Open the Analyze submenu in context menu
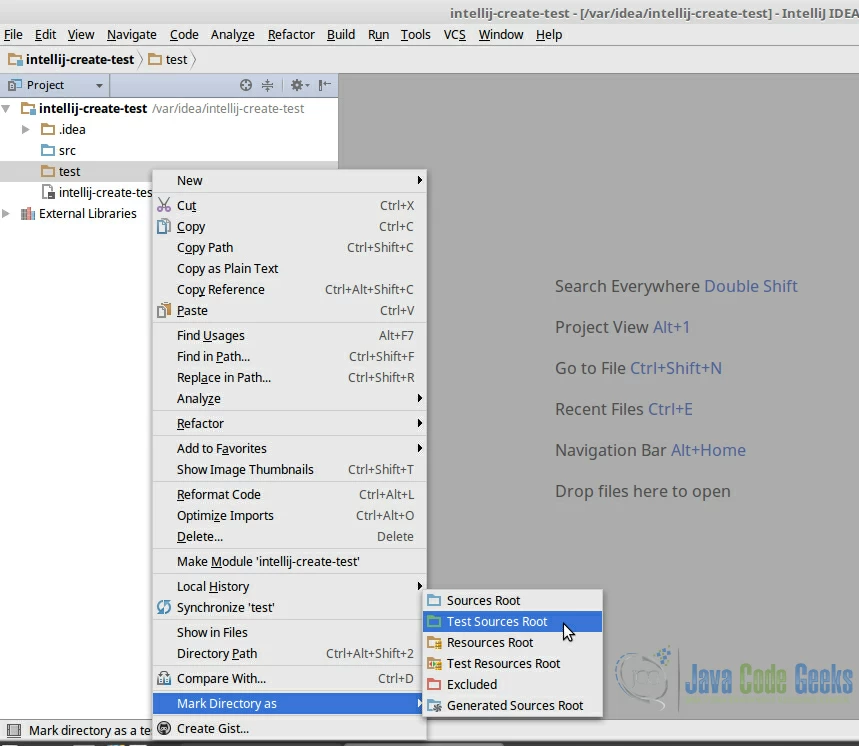This screenshot has height=746, width=859. pyautogui.click(x=289, y=398)
